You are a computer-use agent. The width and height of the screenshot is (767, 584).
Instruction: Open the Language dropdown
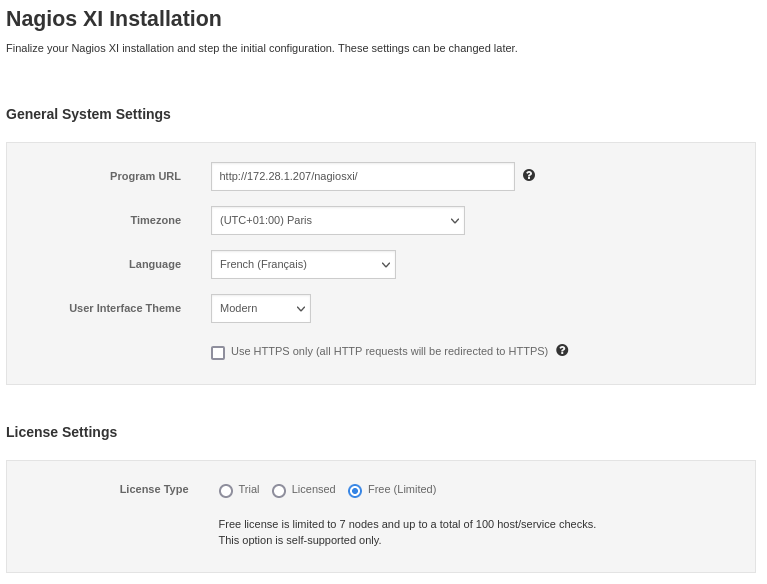click(x=303, y=265)
